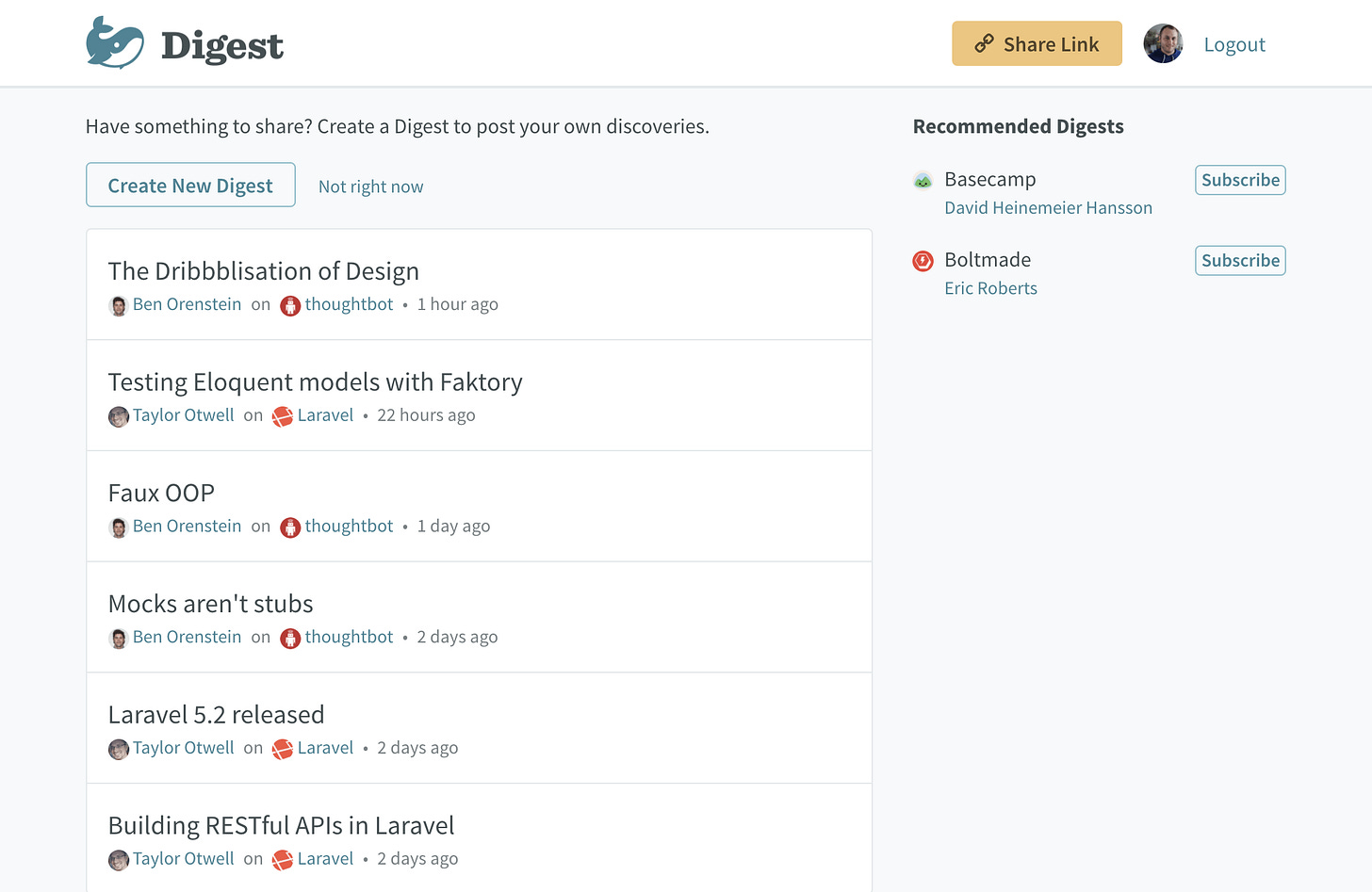Open The Dribbblisation of Design post
Viewport: 1372px width, 892px height.
point(264,271)
